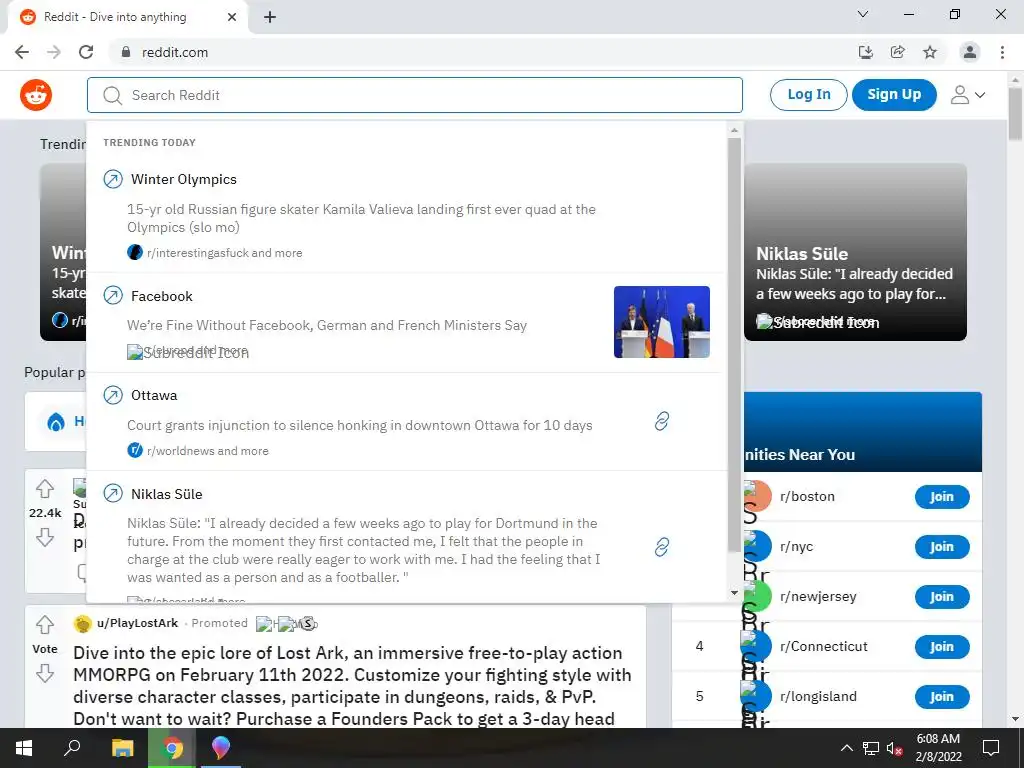Open the u/PlayLostArk profile link
1024x768 pixels.
pos(137,623)
